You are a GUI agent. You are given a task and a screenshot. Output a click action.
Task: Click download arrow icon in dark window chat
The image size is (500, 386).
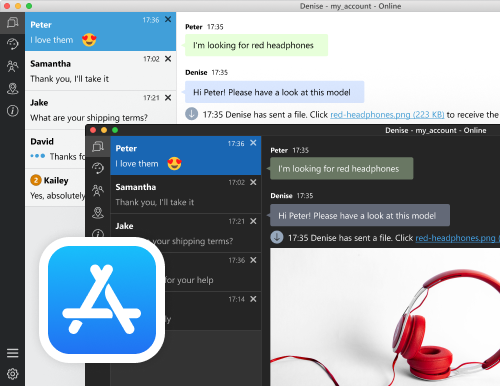pyautogui.click(x=277, y=237)
